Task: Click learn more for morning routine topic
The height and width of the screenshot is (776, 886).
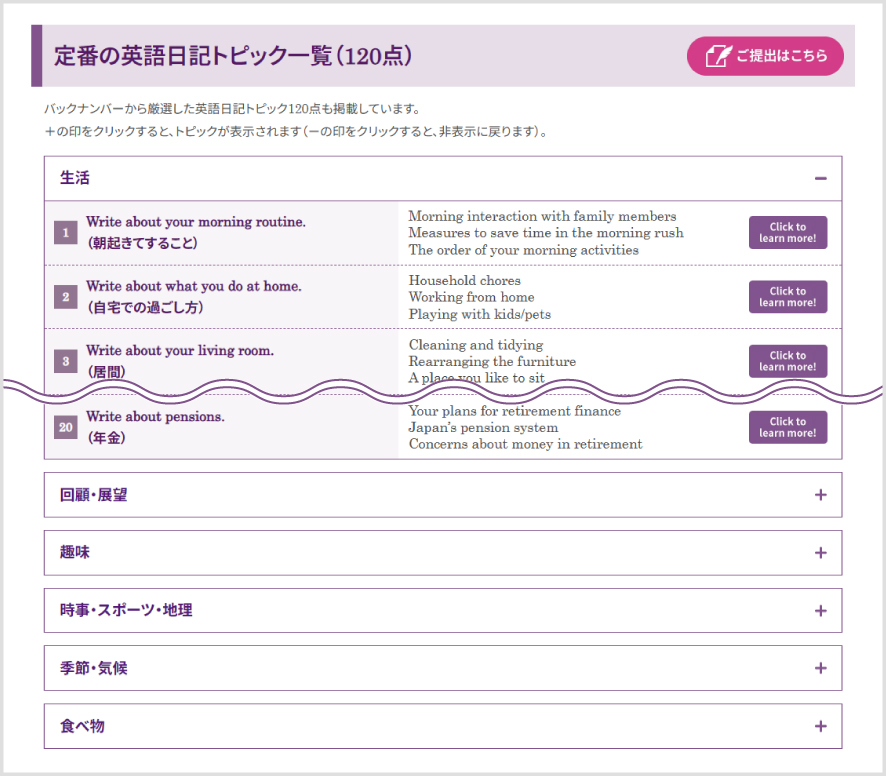Action: tap(787, 233)
